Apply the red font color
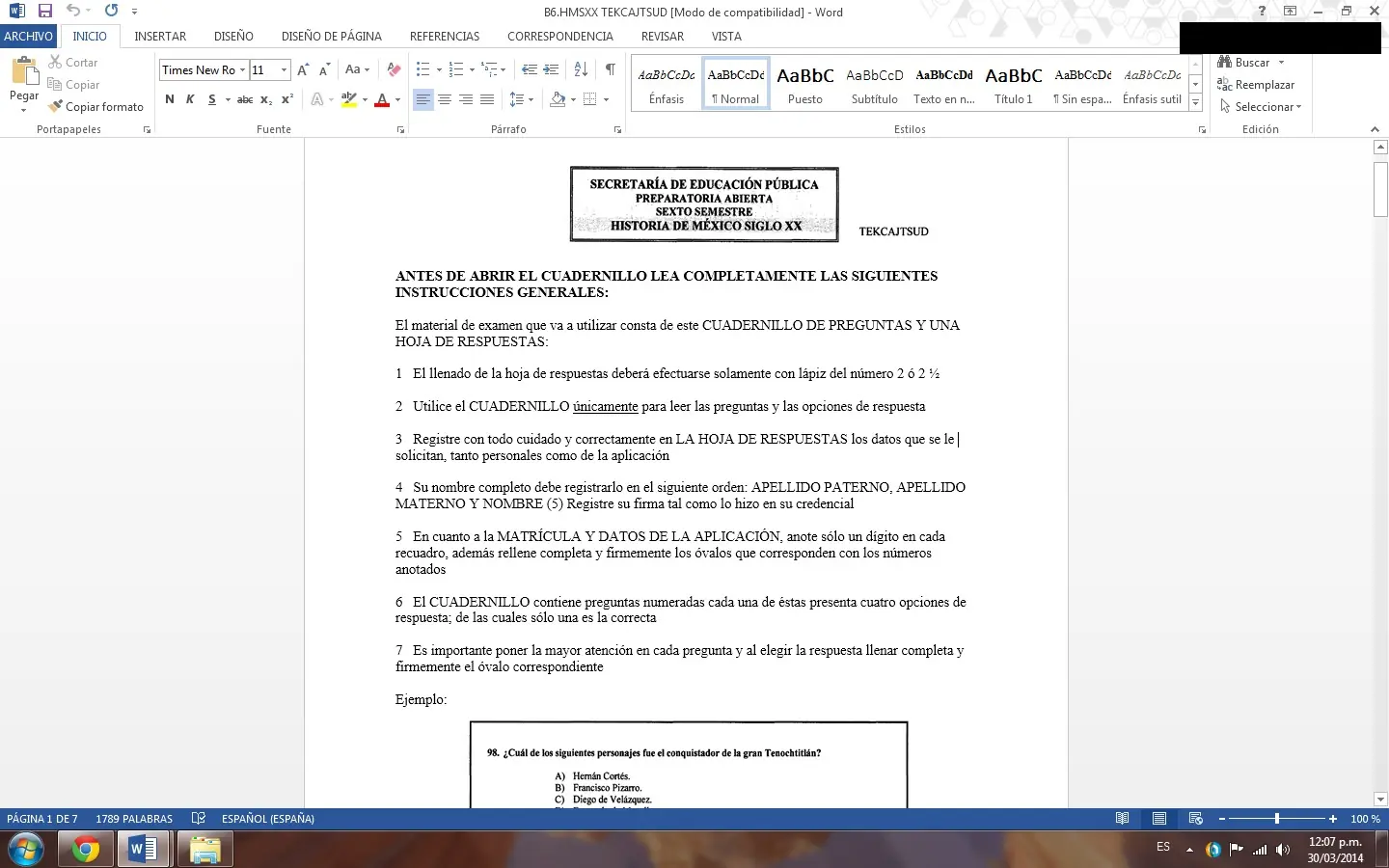The height and width of the screenshot is (868, 1389). click(x=382, y=99)
